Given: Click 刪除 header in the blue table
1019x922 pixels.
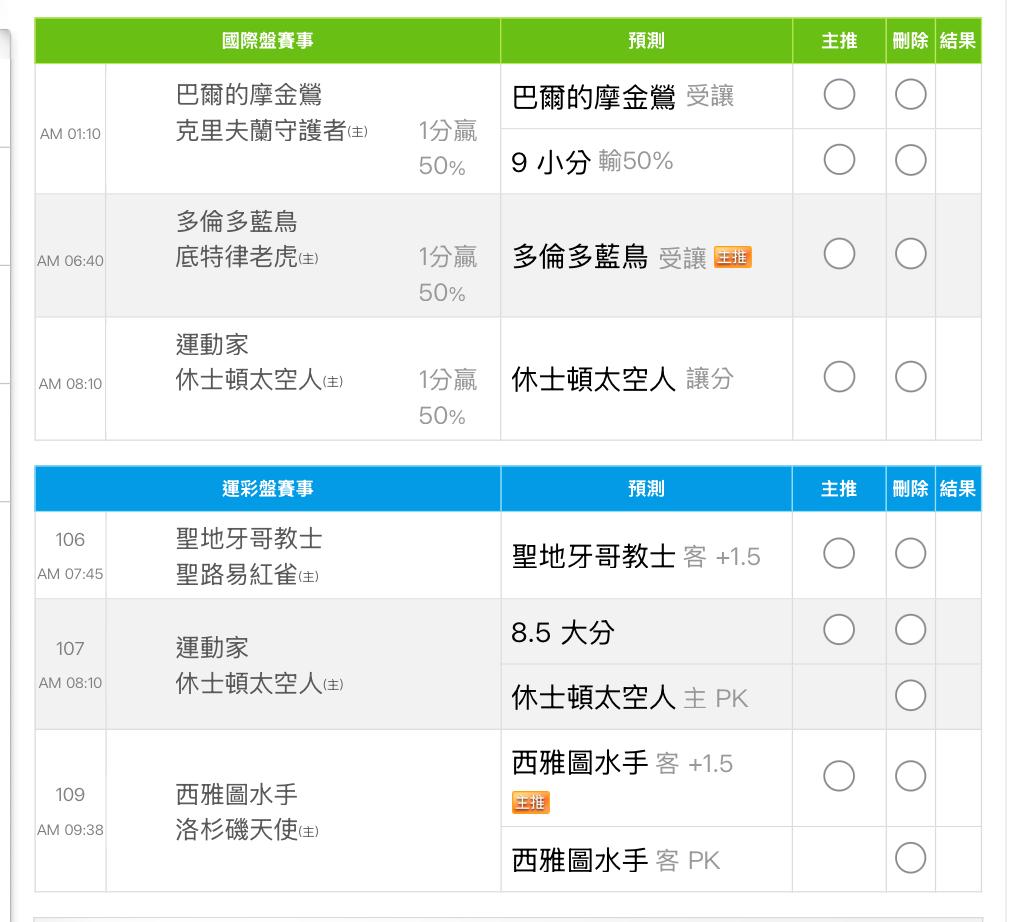Looking at the screenshot, I should [x=910, y=489].
